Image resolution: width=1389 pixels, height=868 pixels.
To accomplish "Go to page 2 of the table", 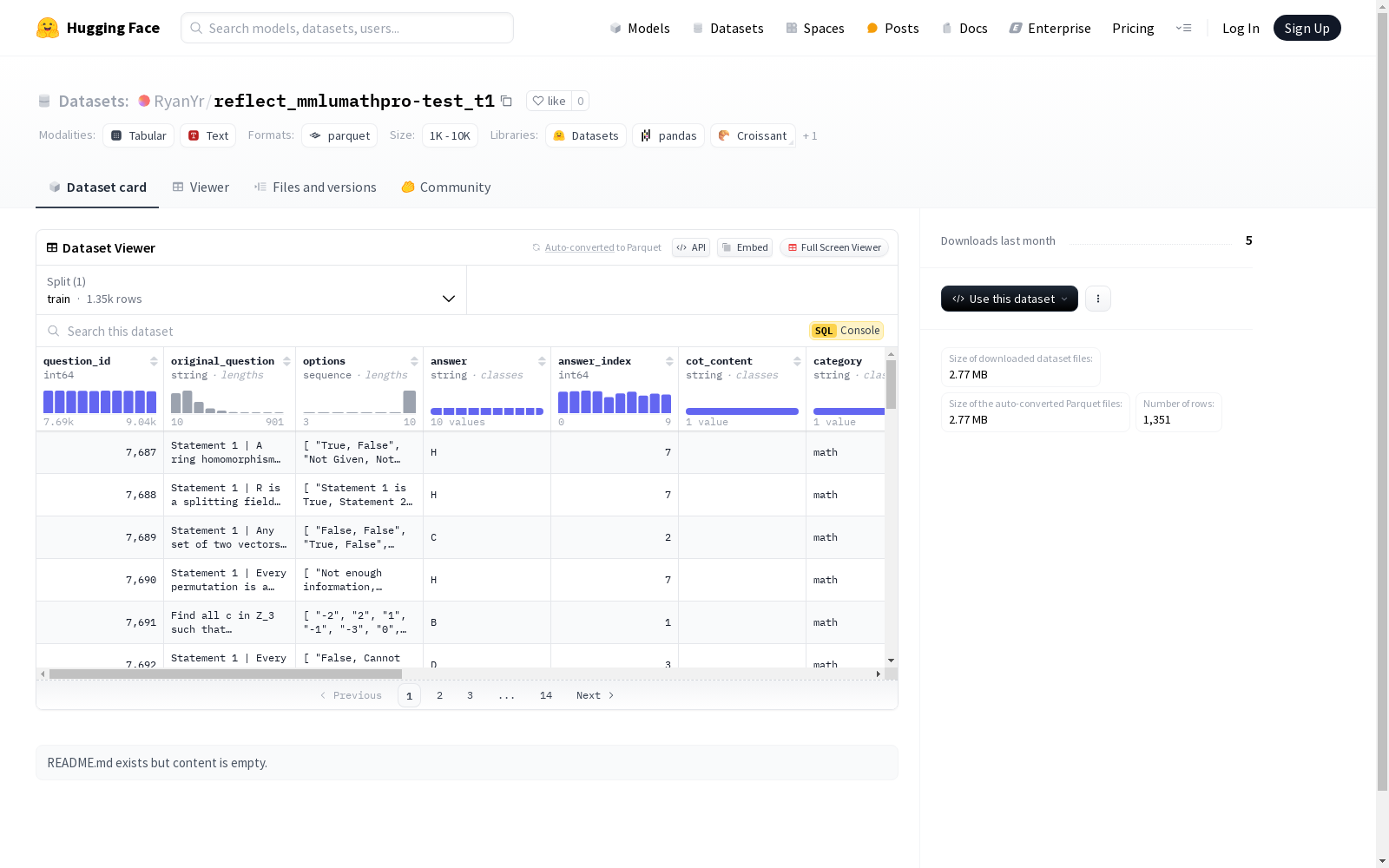I will pyautogui.click(x=439, y=695).
